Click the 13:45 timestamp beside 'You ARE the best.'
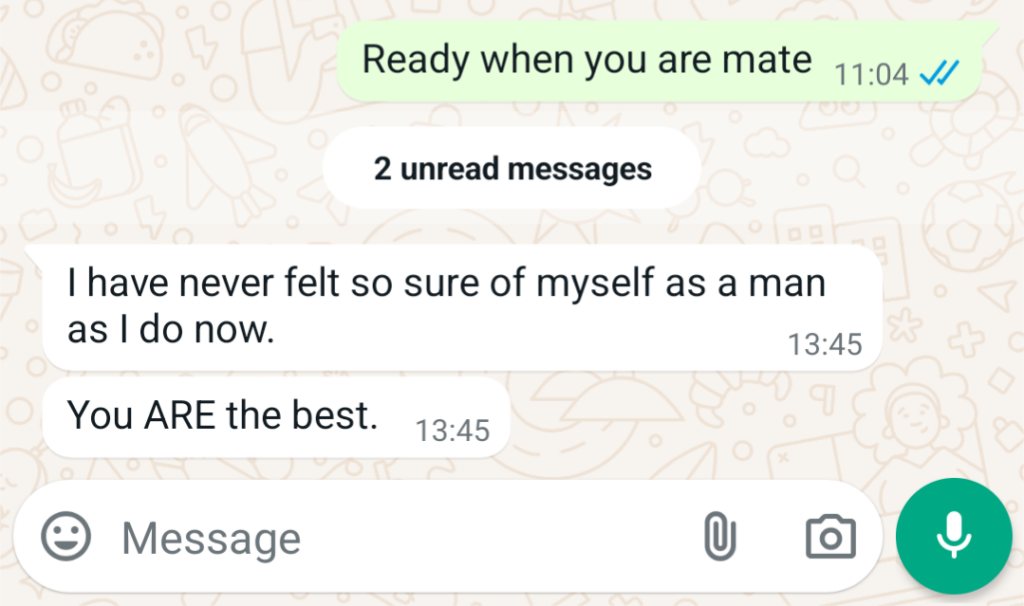This screenshot has width=1024, height=606. [x=452, y=430]
